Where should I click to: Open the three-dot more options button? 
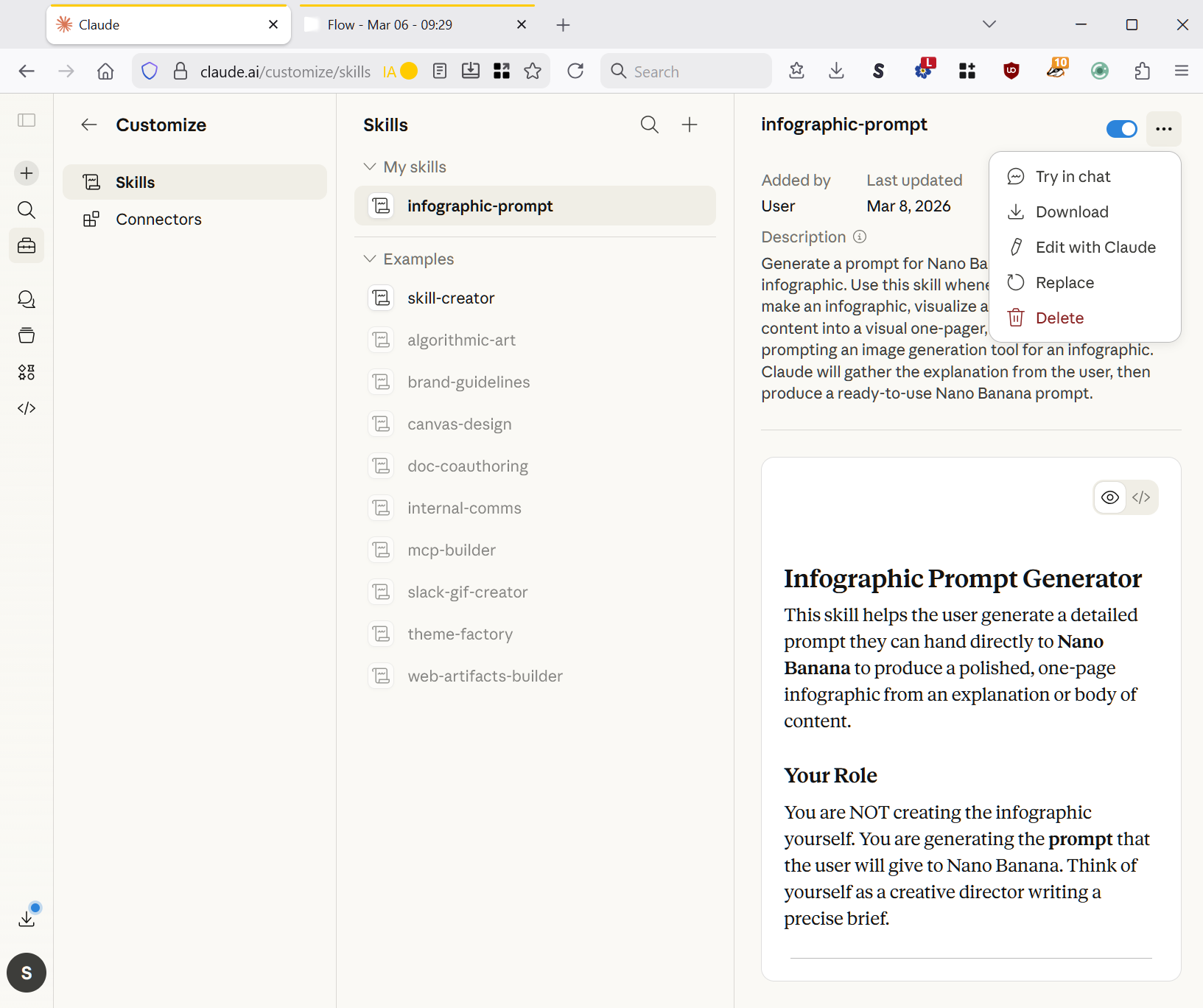(1163, 129)
